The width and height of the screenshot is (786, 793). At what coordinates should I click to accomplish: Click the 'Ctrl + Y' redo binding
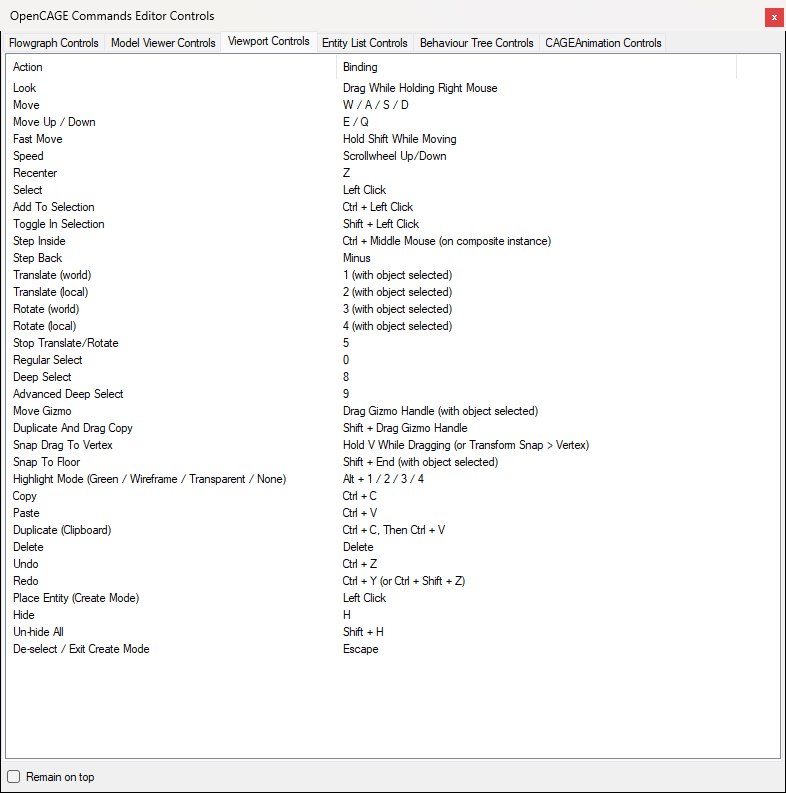(404, 581)
